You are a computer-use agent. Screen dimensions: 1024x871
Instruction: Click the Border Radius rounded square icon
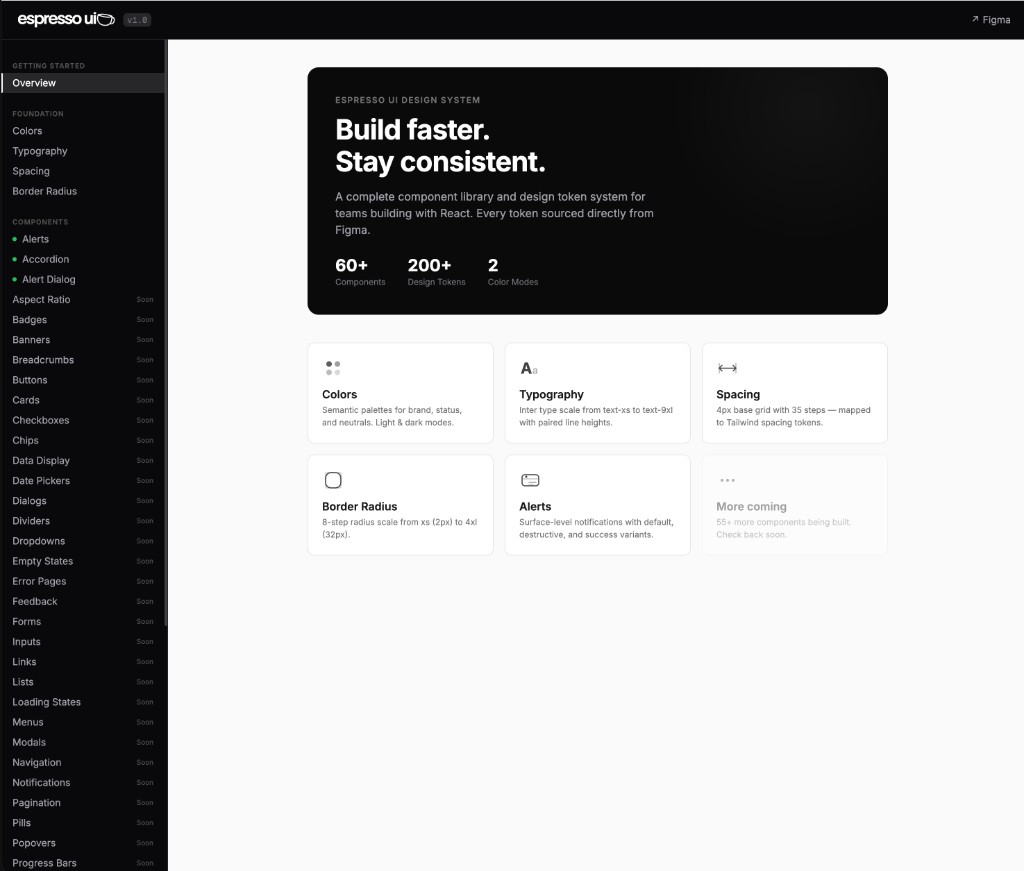333,480
